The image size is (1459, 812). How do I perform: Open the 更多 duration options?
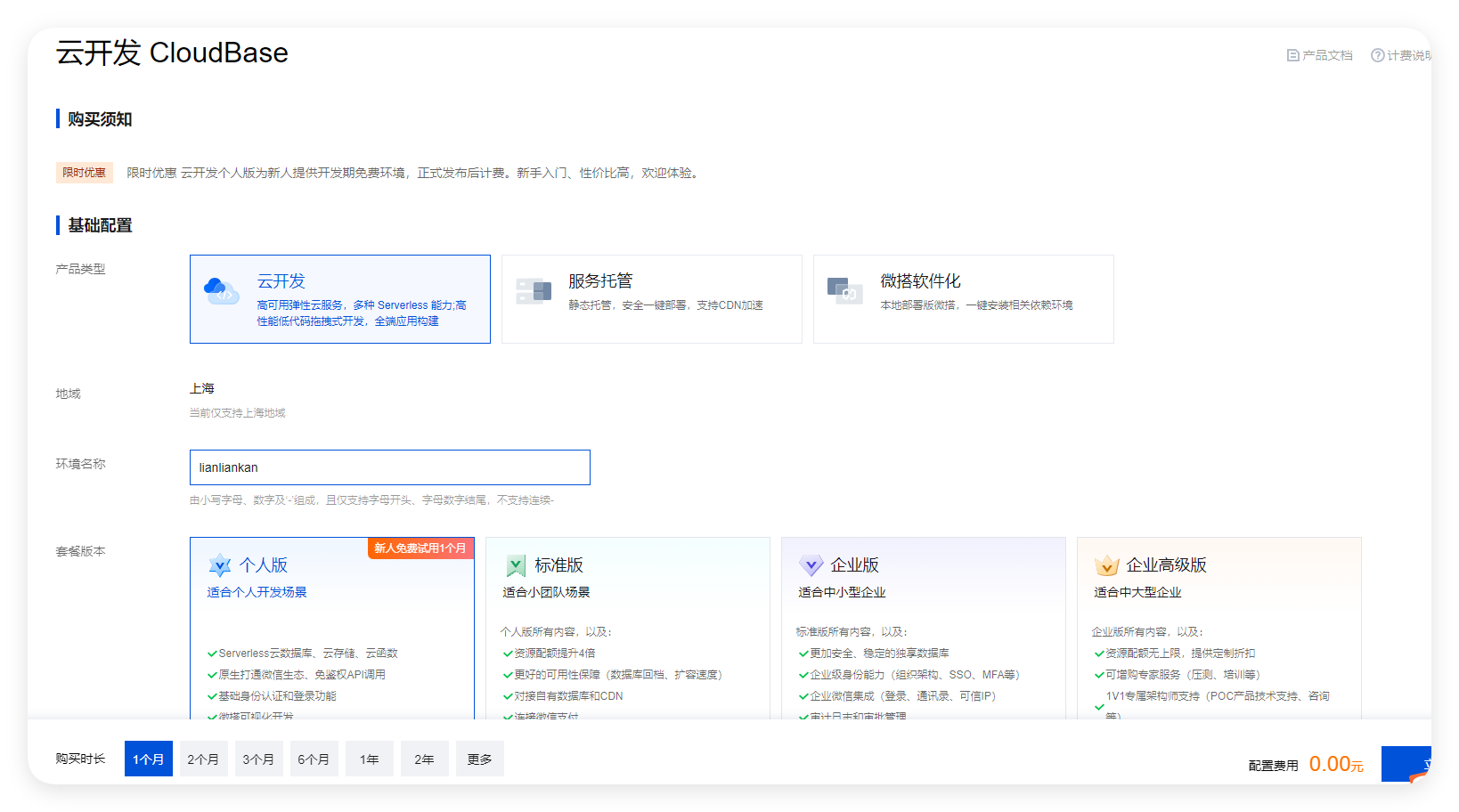(480, 759)
